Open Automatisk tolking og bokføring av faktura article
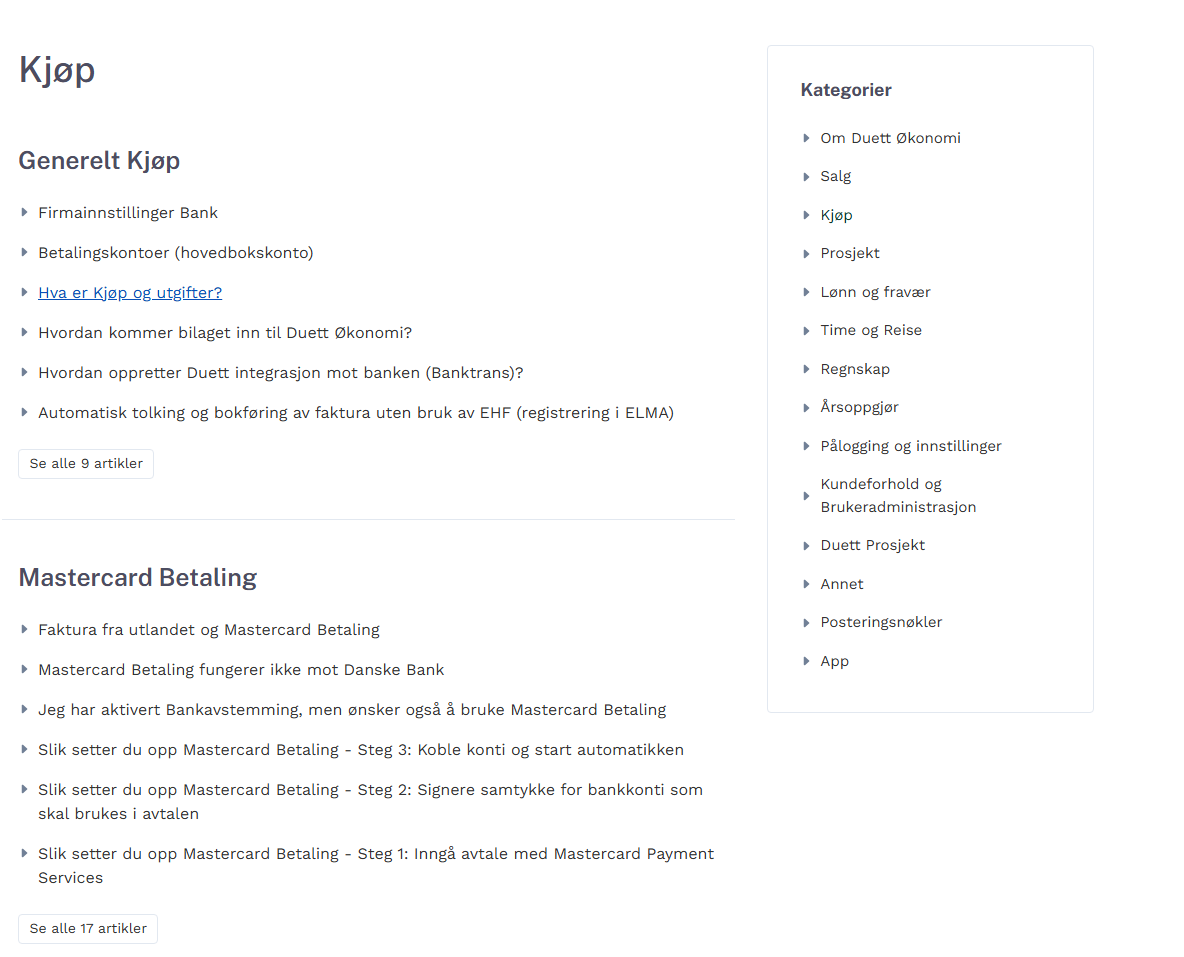Image resolution: width=1184 pixels, height=957 pixels. coord(356,412)
